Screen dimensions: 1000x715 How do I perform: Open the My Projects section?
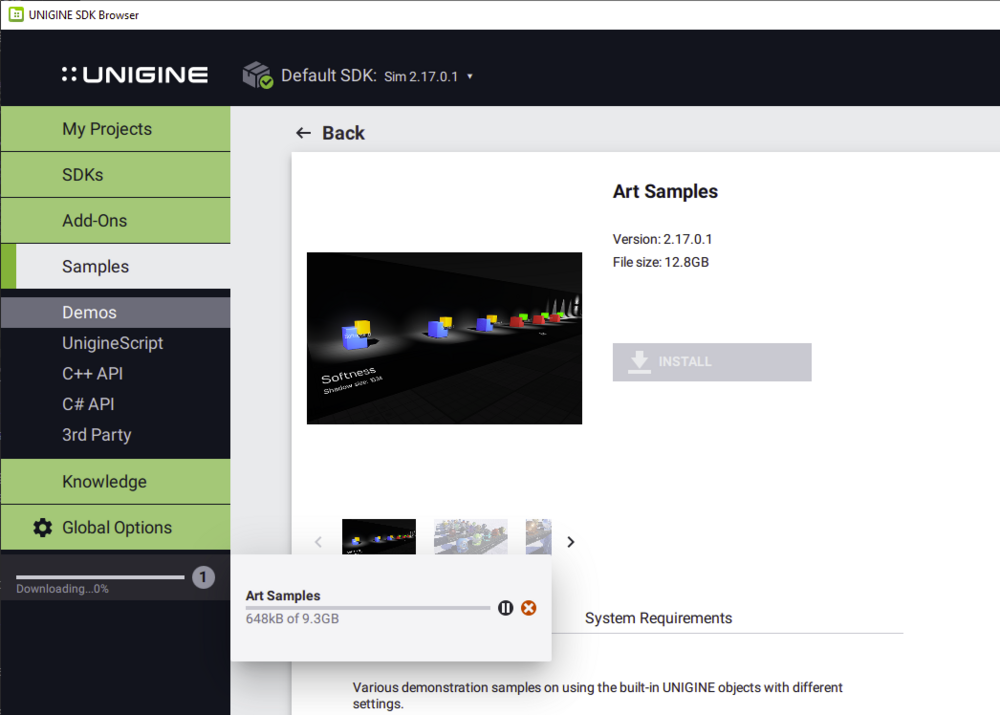pos(107,129)
